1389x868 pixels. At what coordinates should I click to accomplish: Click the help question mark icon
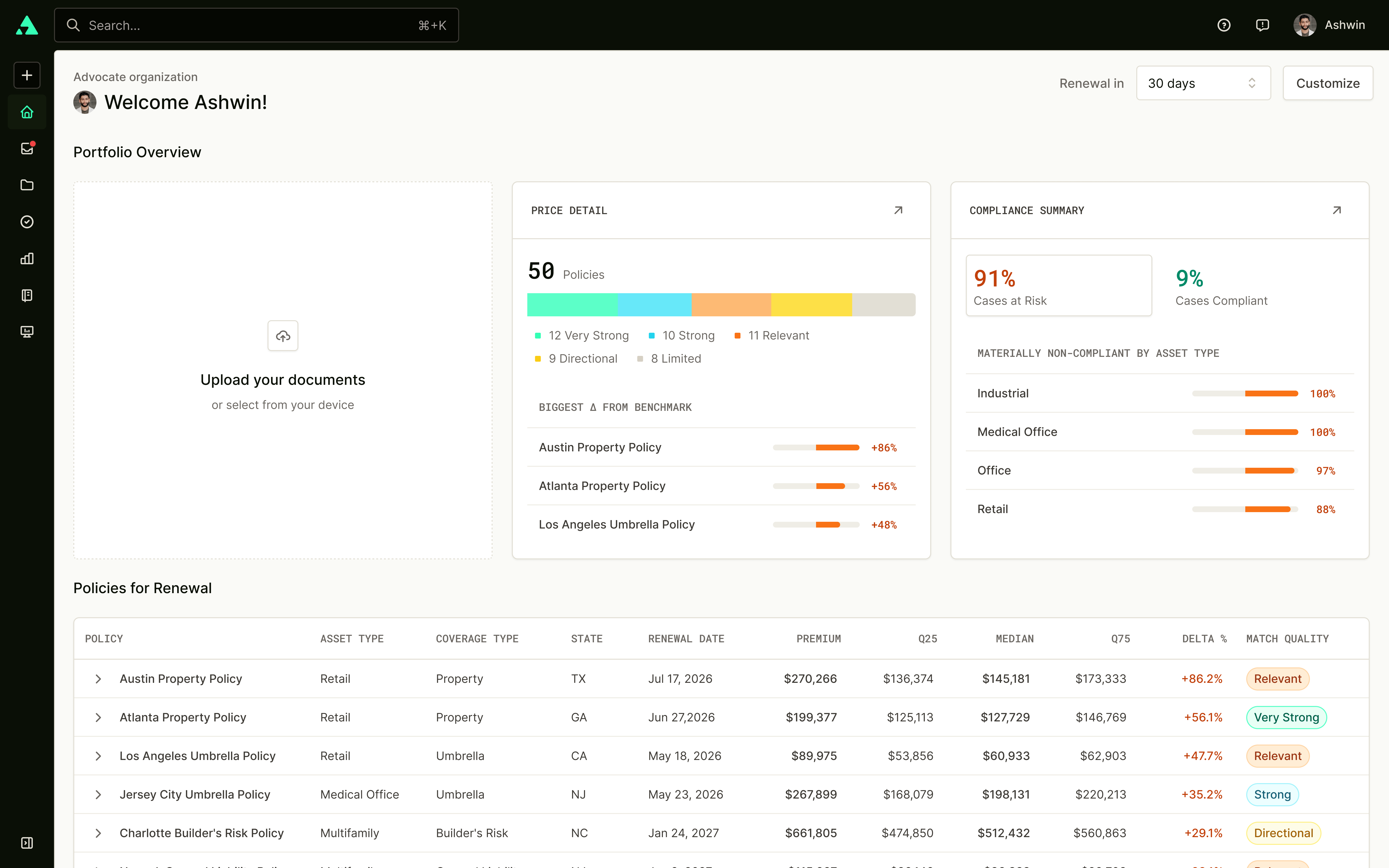(1224, 25)
